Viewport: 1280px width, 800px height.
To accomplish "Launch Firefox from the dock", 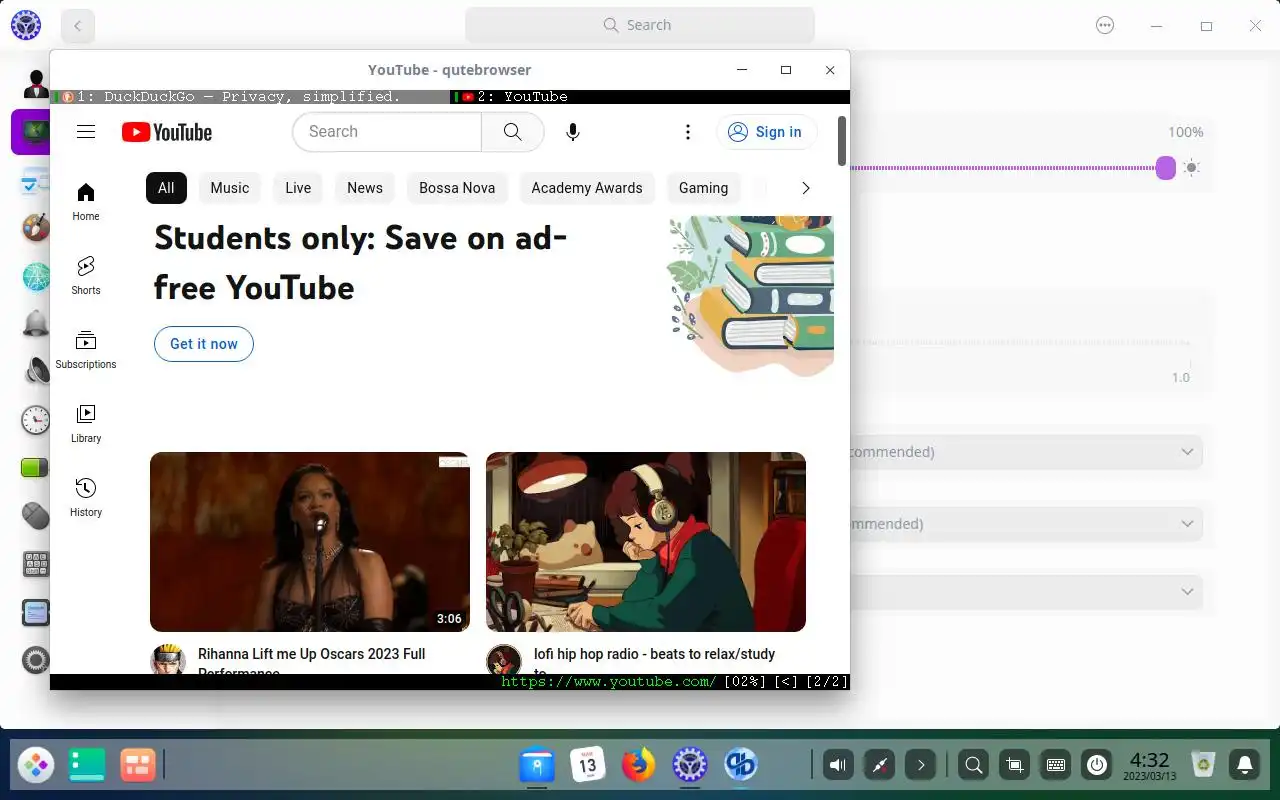I will pyautogui.click(x=638, y=766).
